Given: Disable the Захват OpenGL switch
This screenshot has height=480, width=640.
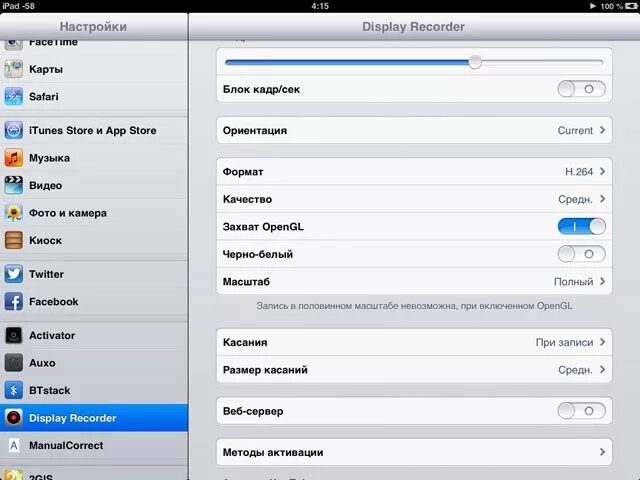Looking at the screenshot, I should (581, 227).
